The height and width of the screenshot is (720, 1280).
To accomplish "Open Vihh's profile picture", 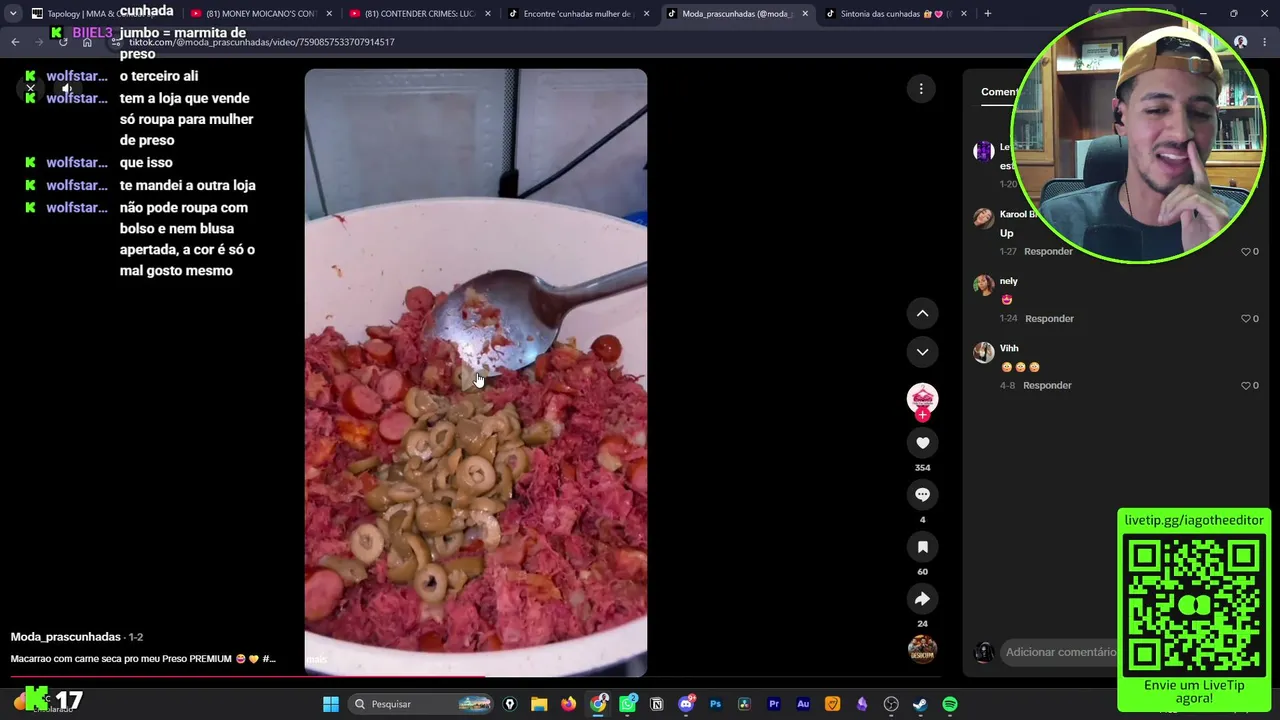I will [x=984, y=352].
